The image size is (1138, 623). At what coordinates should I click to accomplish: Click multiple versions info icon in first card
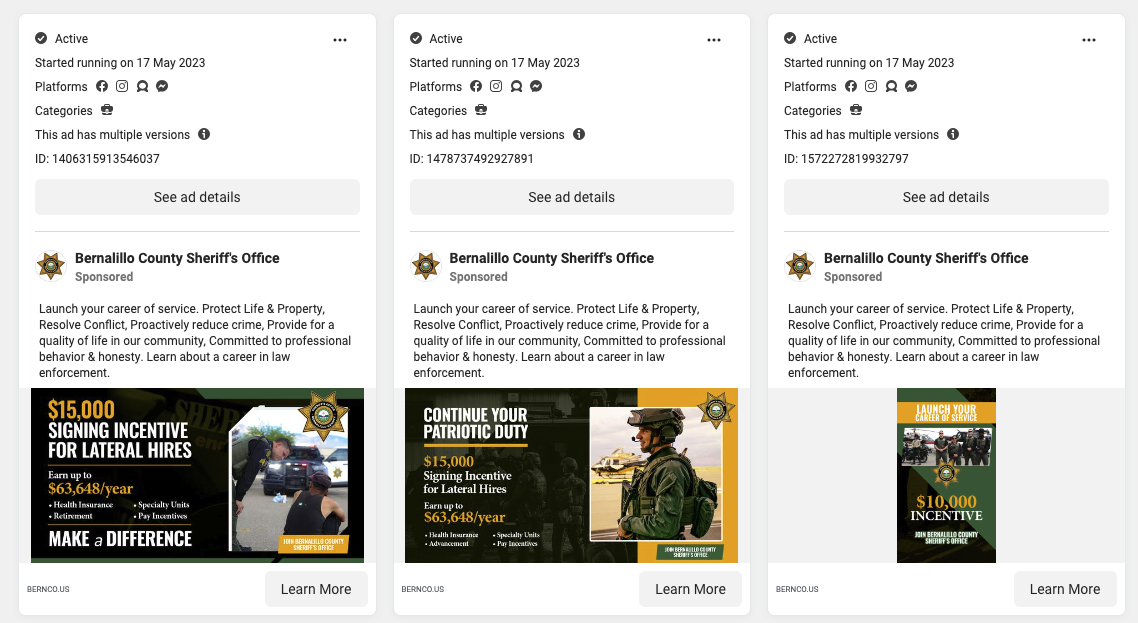pyautogui.click(x=204, y=135)
